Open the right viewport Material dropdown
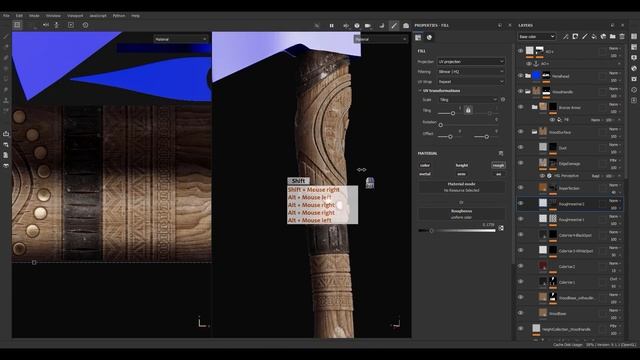The image size is (640, 360). pyautogui.click(x=380, y=39)
